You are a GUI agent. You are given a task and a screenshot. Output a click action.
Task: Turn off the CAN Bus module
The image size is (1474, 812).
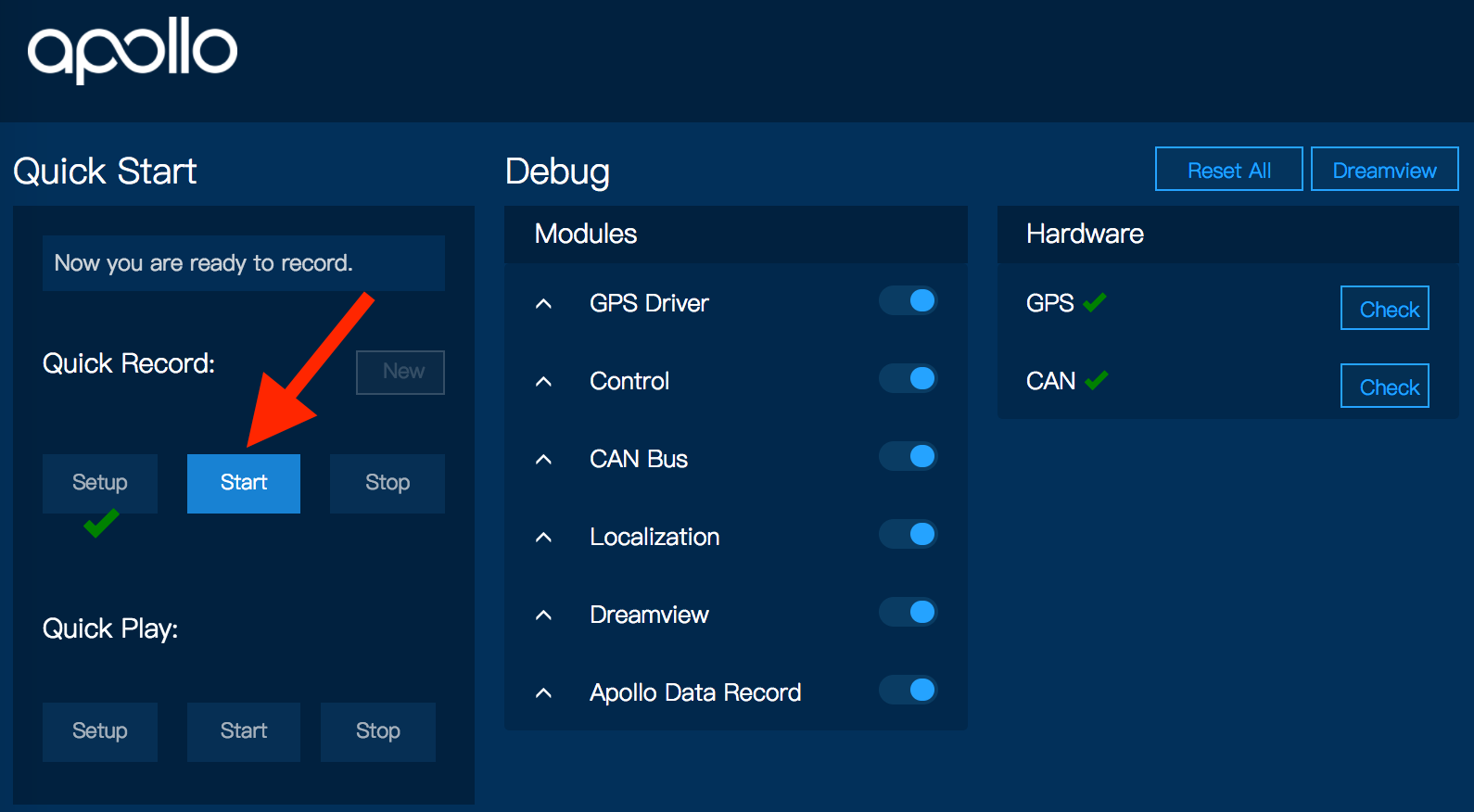point(909,456)
